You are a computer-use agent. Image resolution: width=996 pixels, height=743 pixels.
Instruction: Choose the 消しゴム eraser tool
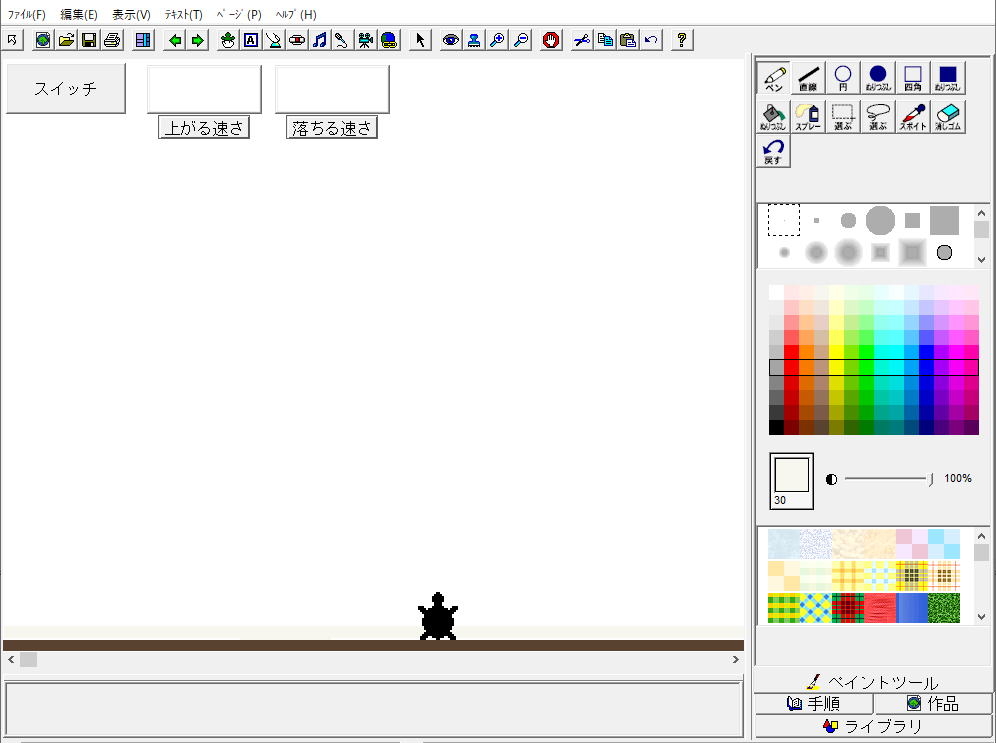point(947,118)
